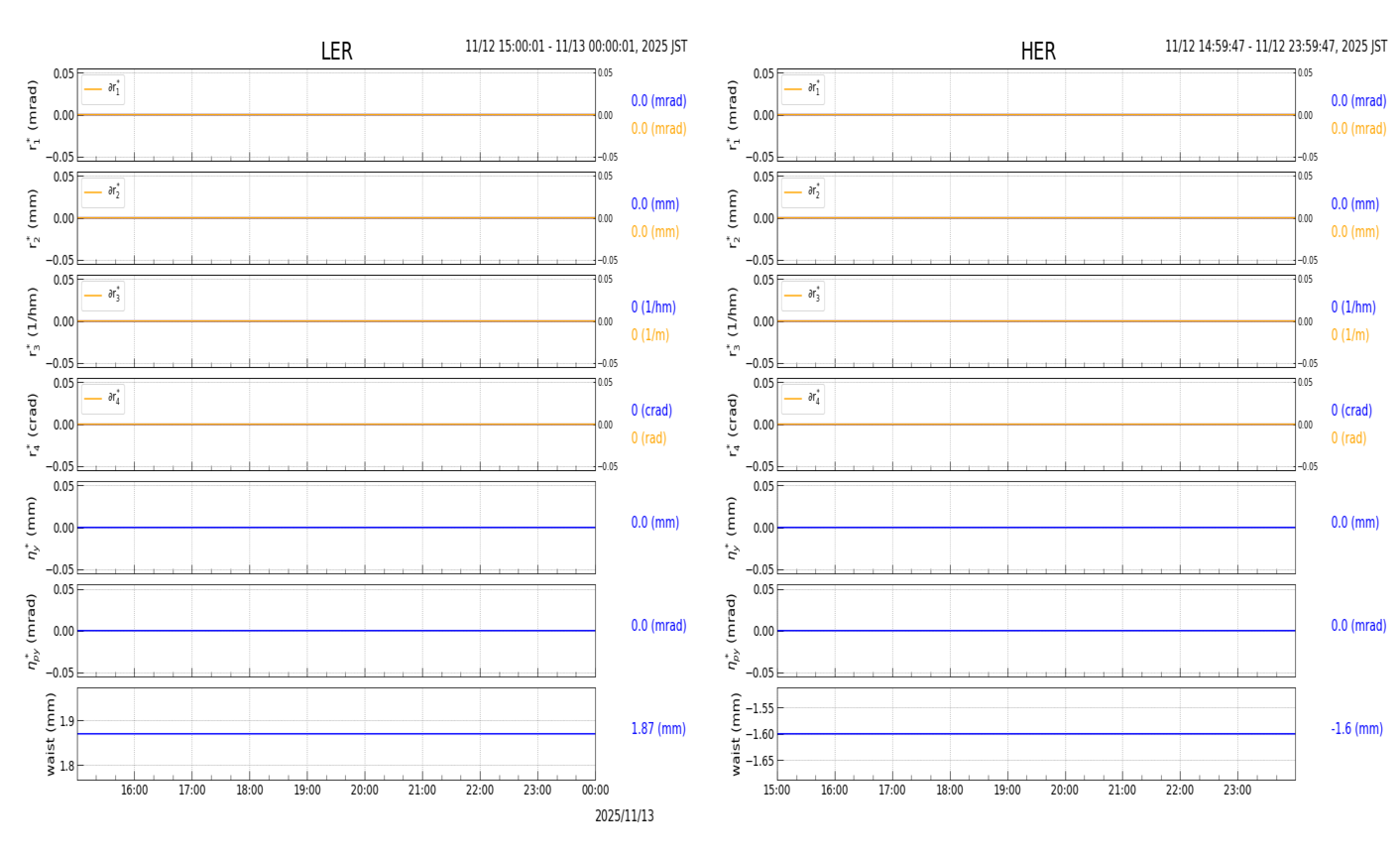This screenshot has height=857, width=1400.
Task: Click the HER panel title
Action: 1038,52
